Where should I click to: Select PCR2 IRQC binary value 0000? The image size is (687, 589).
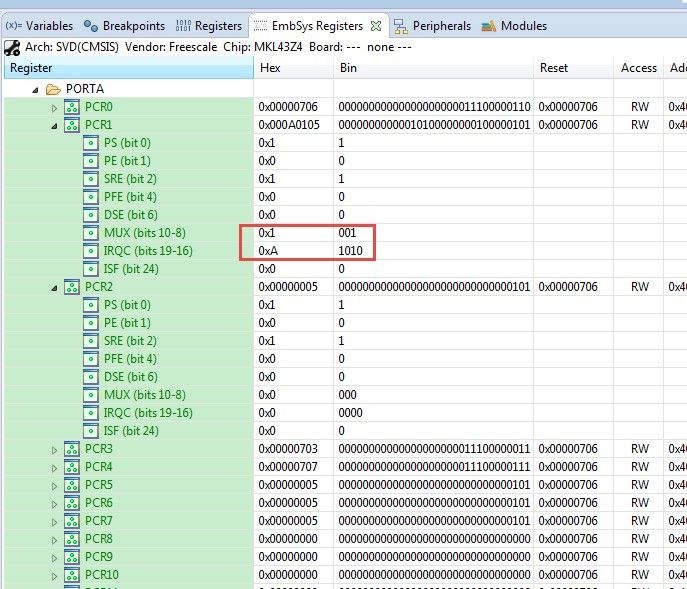[x=351, y=413]
